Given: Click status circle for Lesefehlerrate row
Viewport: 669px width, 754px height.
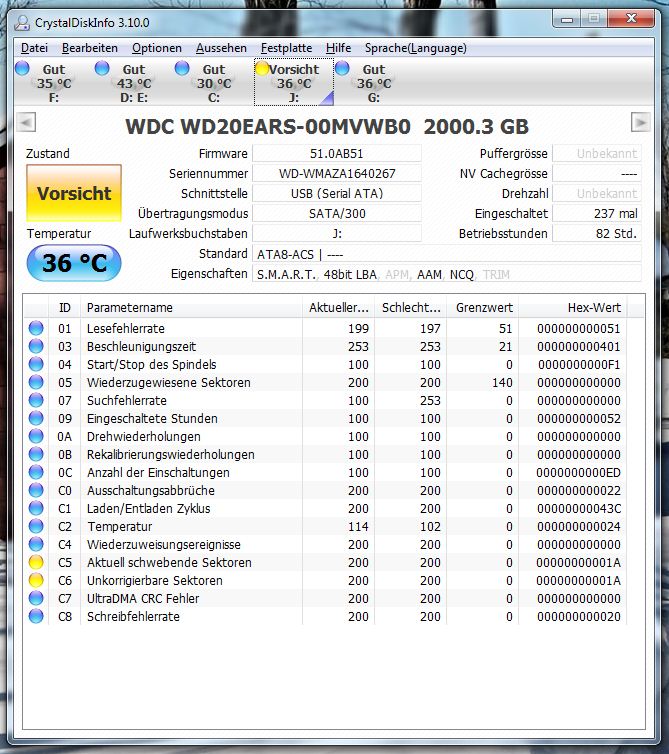Looking at the screenshot, I should click(x=36, y=328).
